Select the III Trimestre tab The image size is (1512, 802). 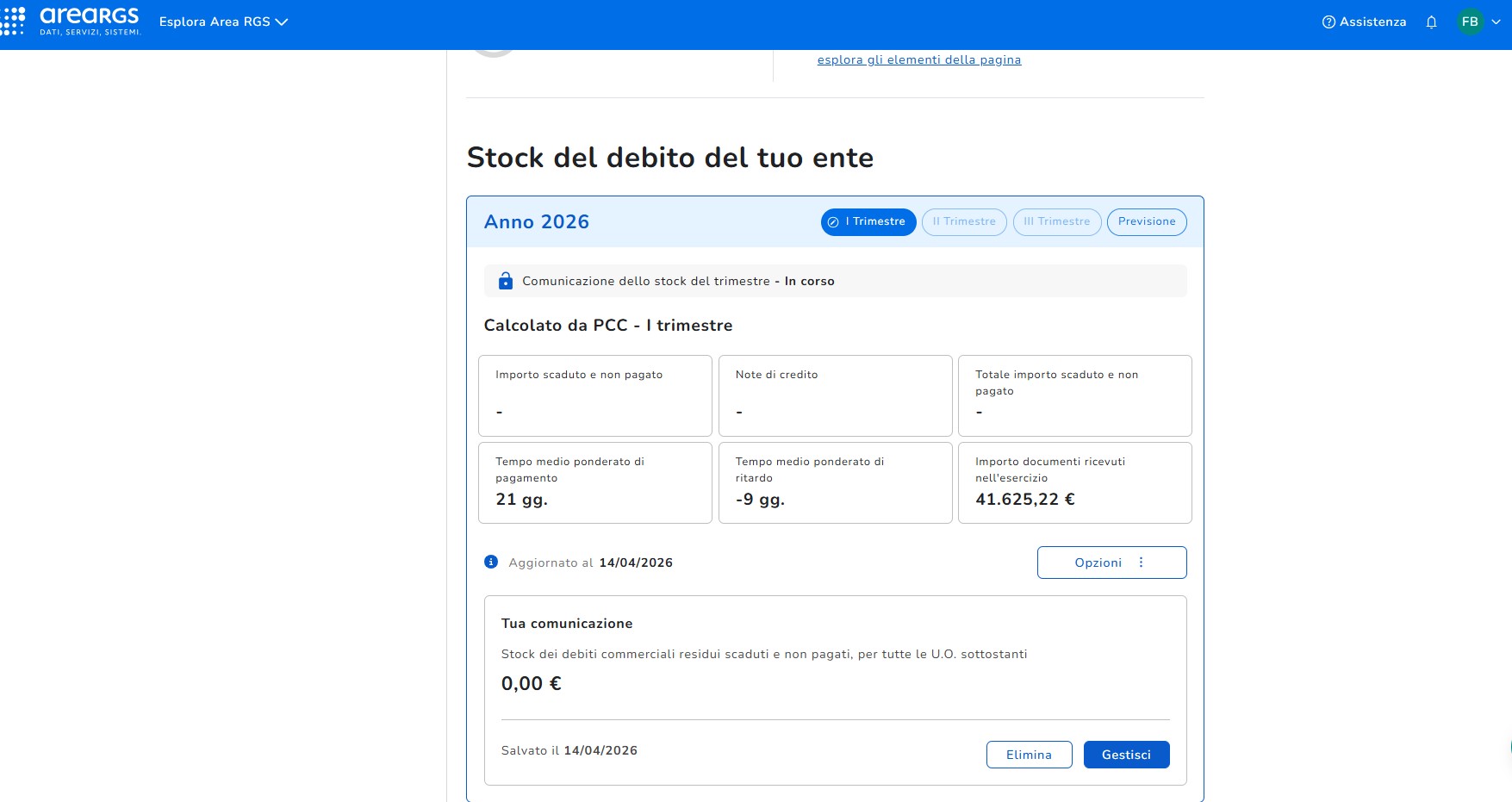pyautogui.click(x=1056, y=222)
